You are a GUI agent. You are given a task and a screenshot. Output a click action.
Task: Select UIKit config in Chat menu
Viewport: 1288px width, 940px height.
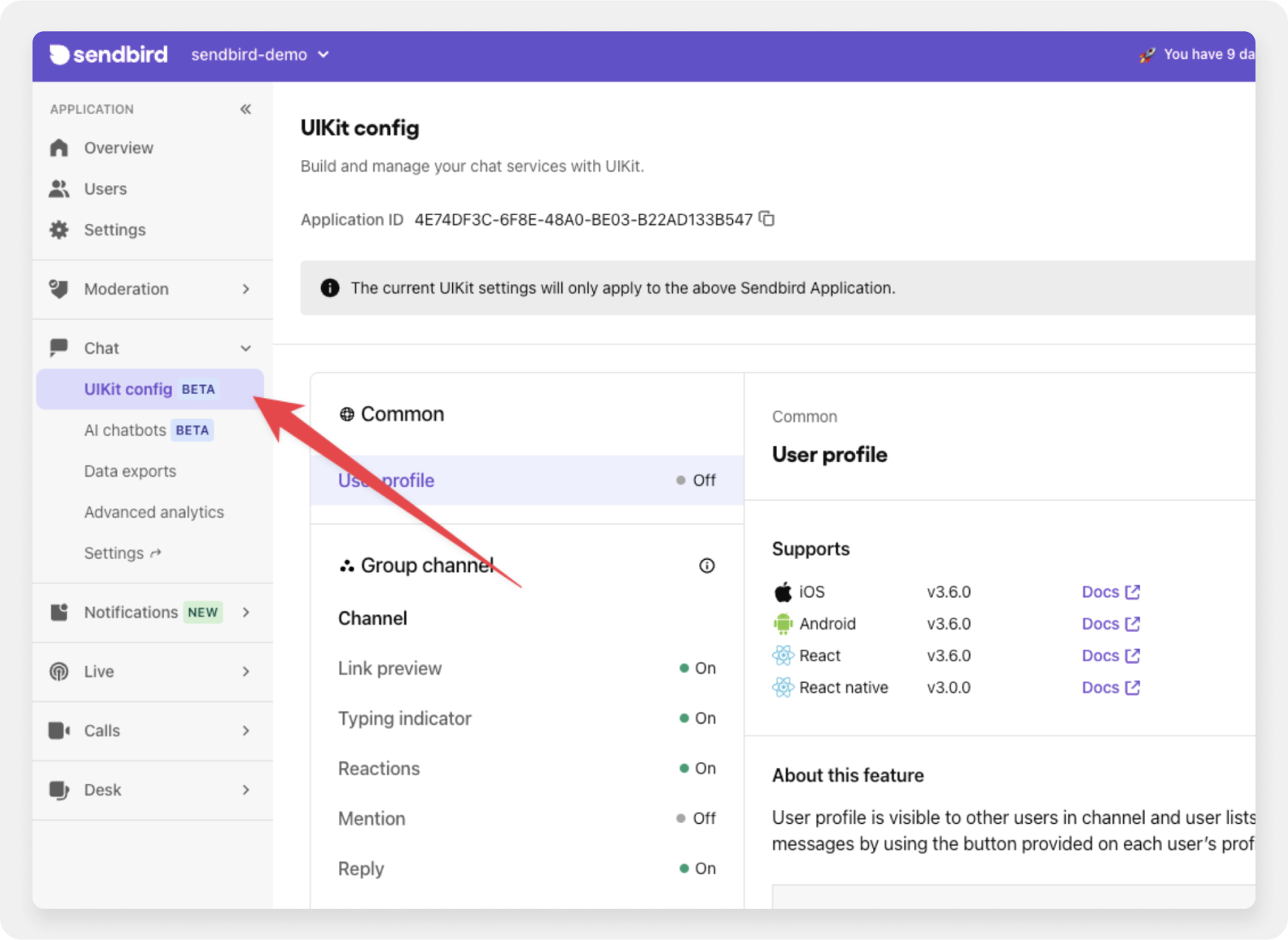click(150, 389)
